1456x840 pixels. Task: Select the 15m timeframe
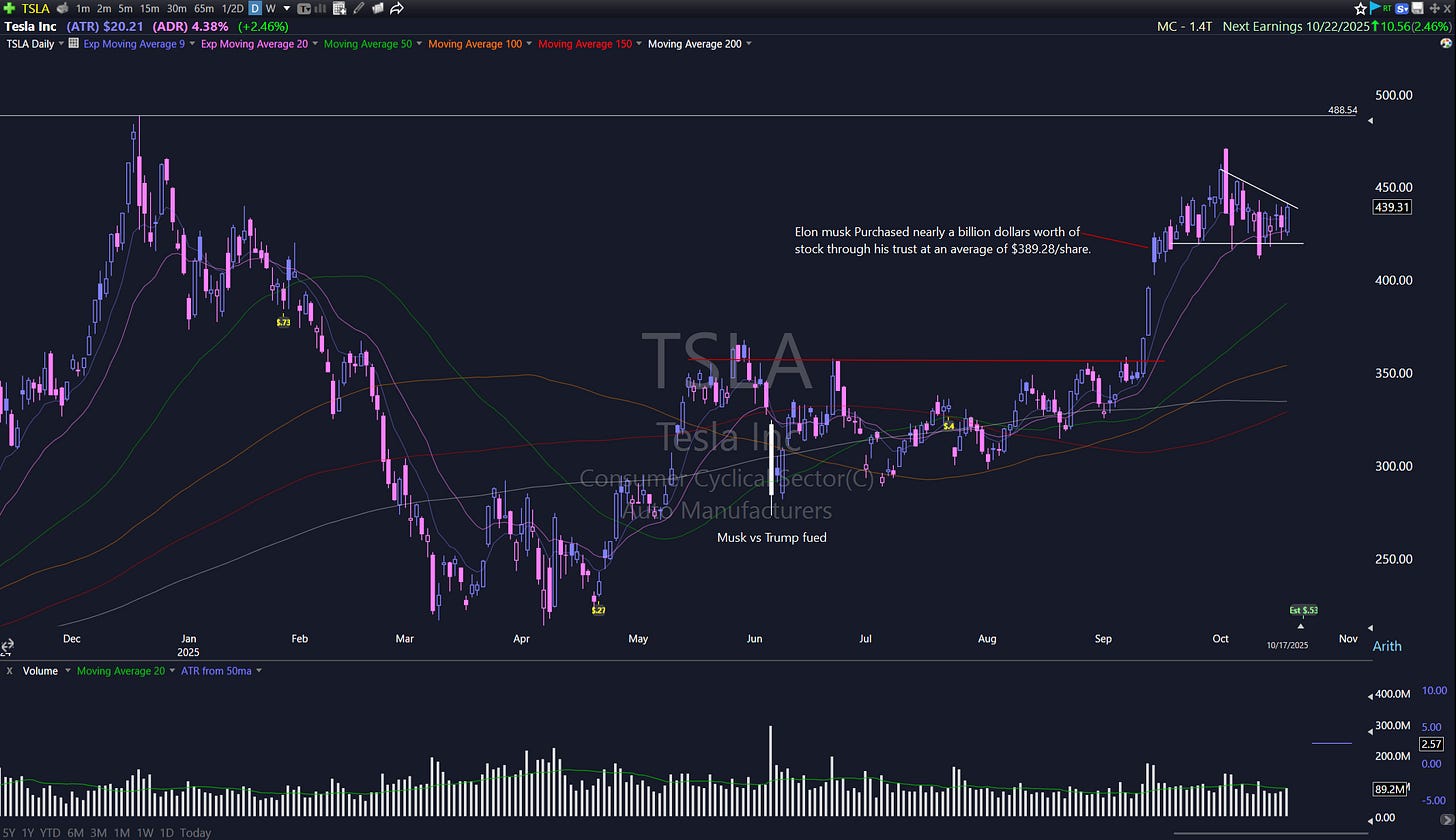pos(149,8)
